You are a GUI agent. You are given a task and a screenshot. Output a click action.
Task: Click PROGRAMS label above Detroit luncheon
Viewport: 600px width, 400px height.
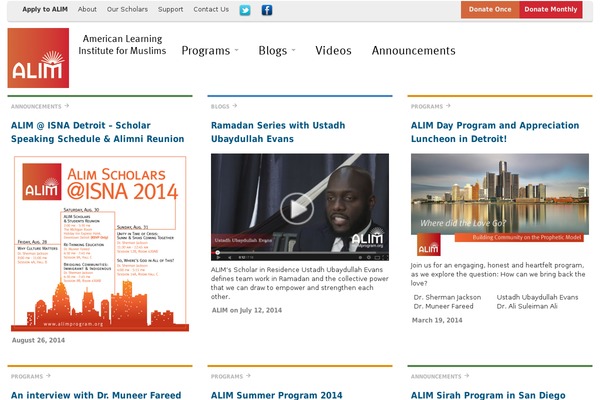click(427, 106)
